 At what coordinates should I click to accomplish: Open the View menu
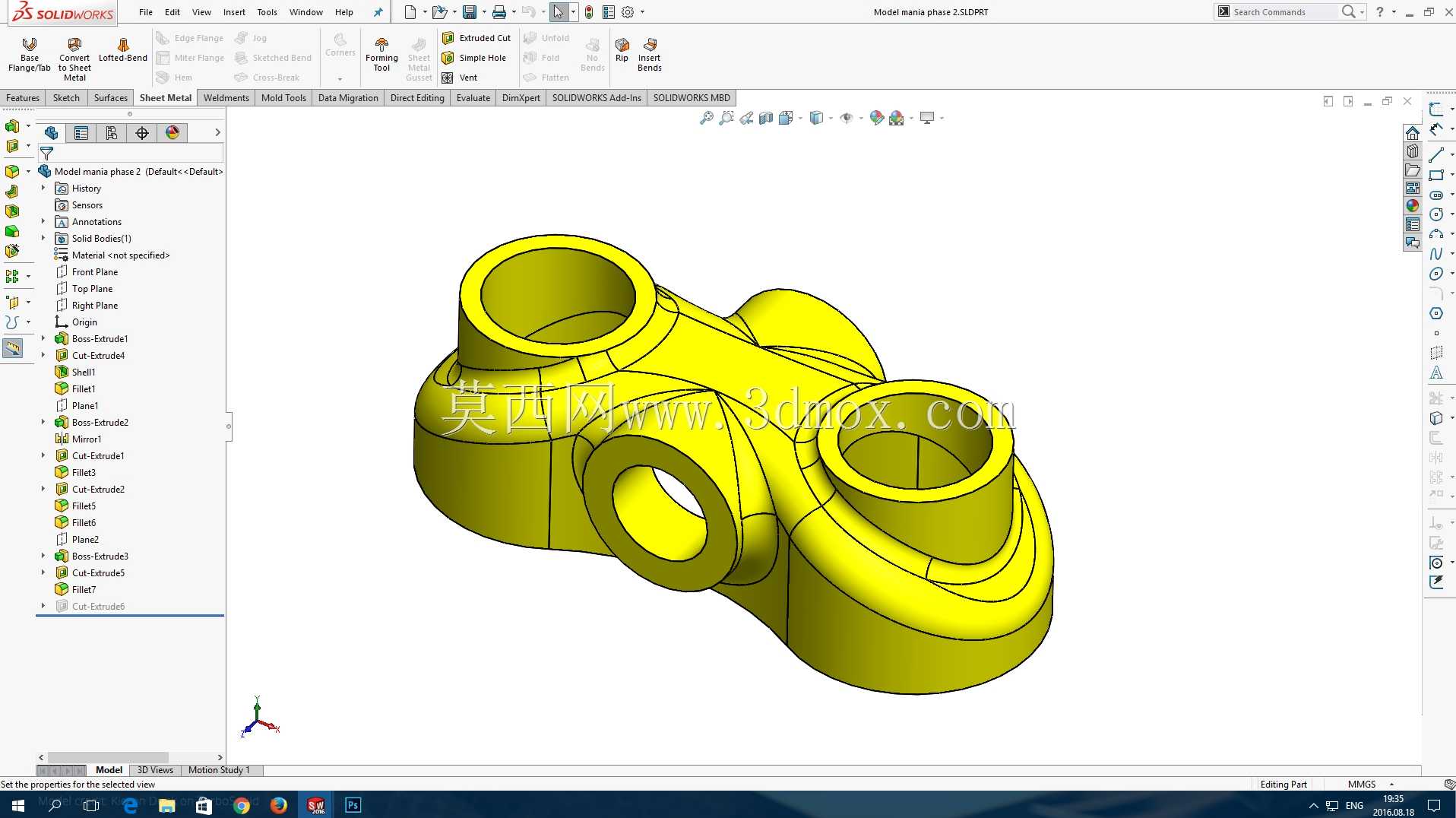pos(201,12)
